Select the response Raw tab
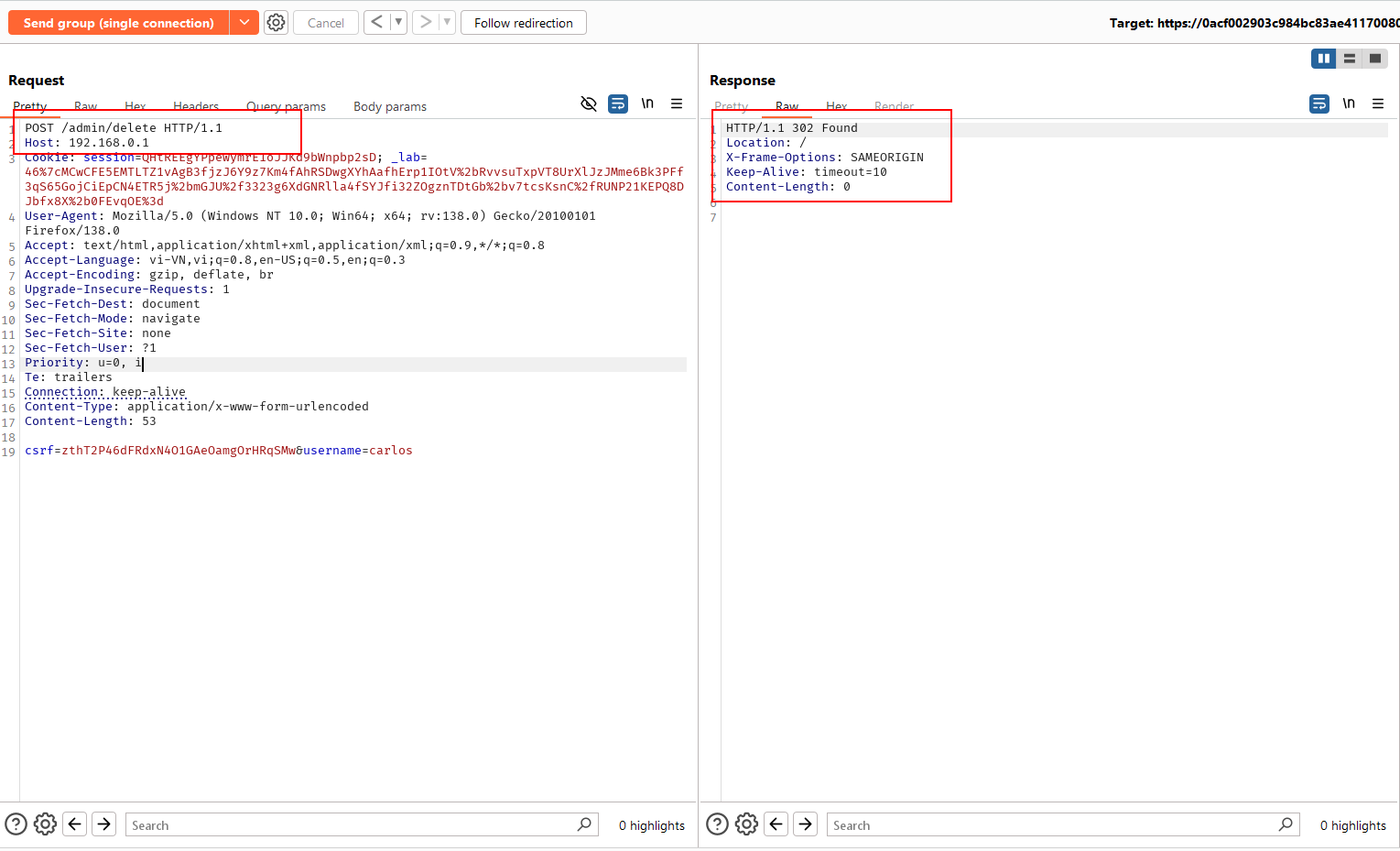 click(x=787, y=106)
